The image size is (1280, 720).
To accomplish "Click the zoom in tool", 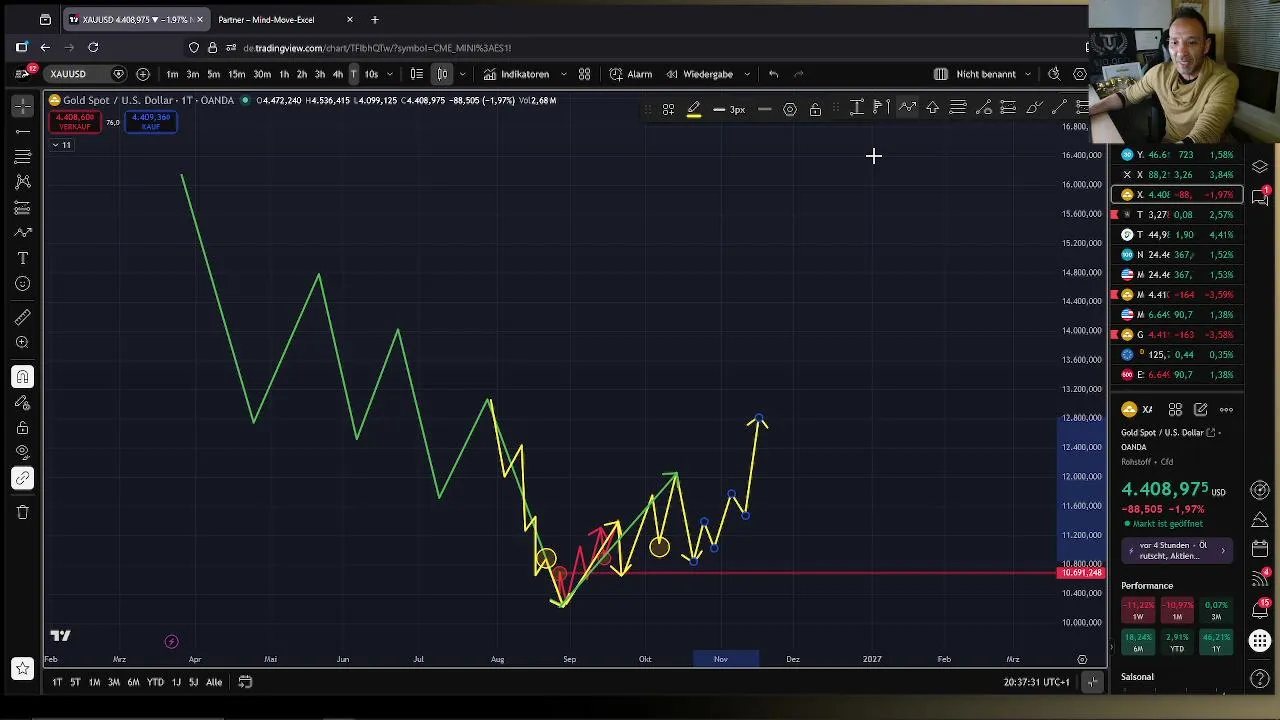I will pyautogui.click(x=22, y=343).
